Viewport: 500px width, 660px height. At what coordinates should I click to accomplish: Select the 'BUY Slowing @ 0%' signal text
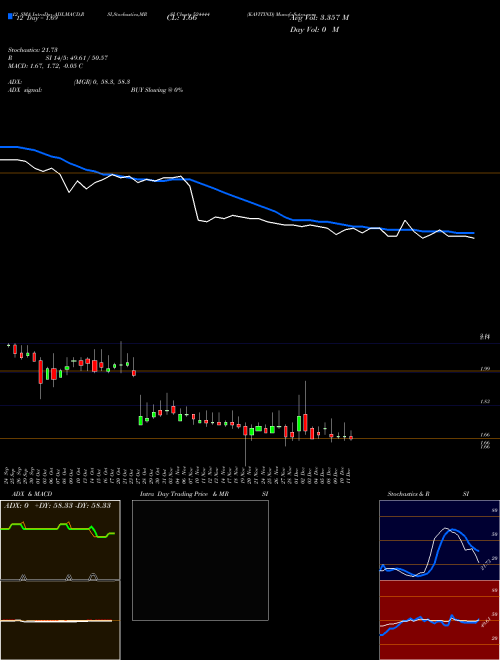click(157, 90)
